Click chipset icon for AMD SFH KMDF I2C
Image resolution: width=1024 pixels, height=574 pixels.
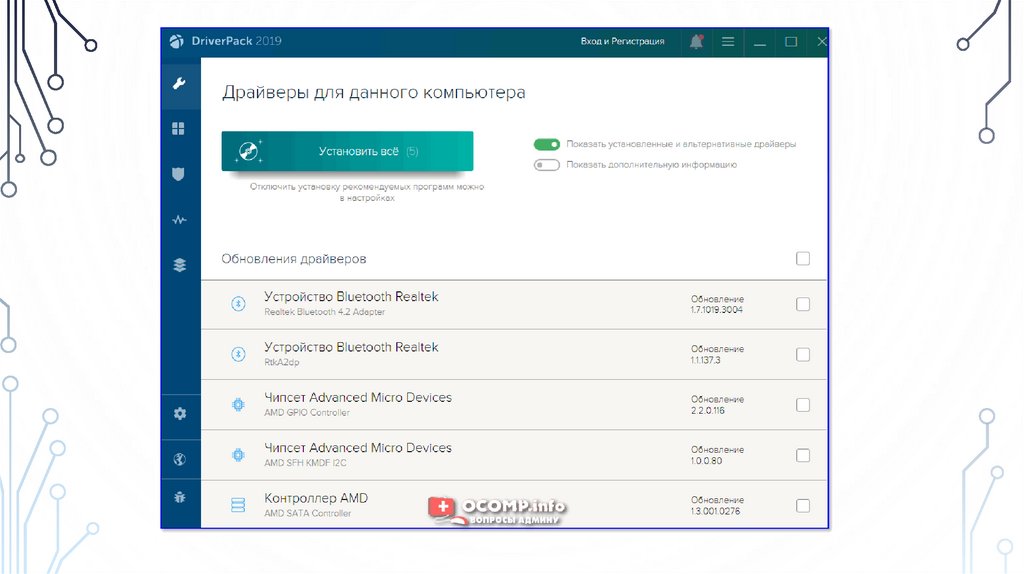pyautogui.click(x=238, y=454)
